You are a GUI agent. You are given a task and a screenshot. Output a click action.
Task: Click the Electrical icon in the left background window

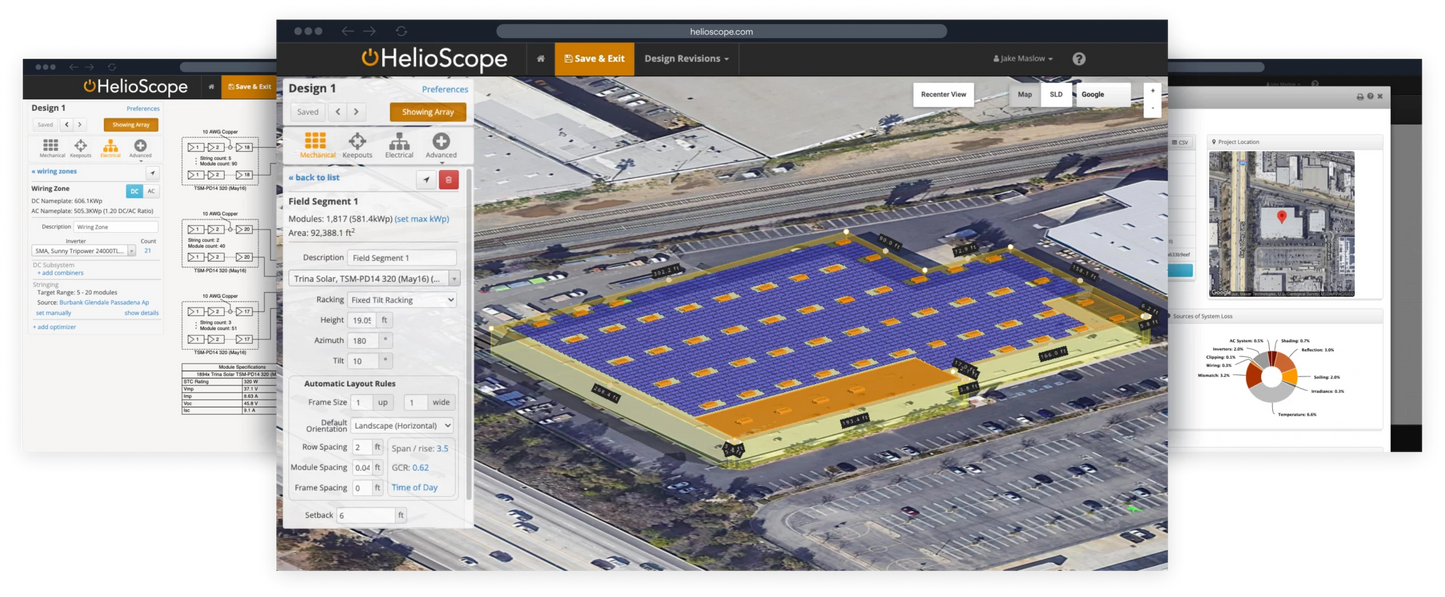tap(110, 148)
